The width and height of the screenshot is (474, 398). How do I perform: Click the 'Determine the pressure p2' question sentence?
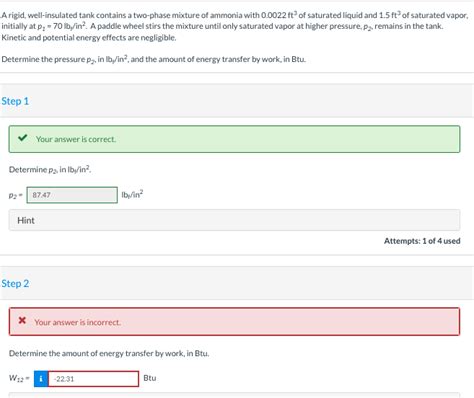click(153, 59)
